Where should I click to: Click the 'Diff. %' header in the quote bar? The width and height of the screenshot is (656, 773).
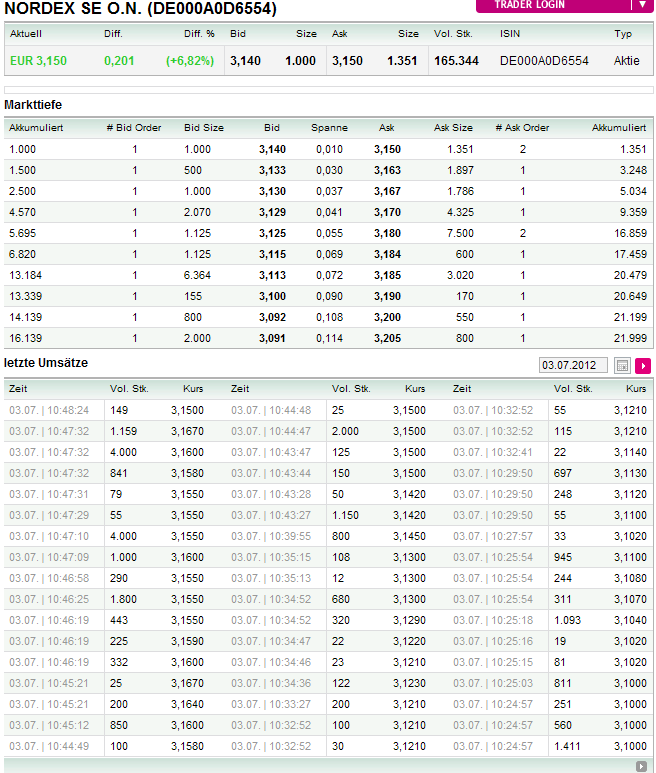click(199, 34)
